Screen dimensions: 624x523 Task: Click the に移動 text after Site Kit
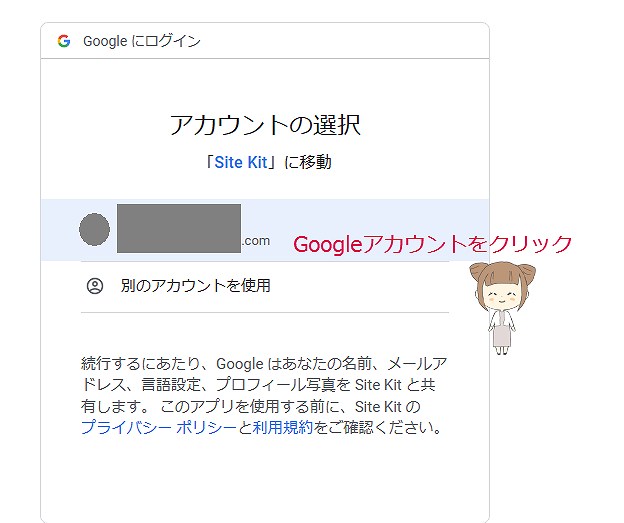pyautogui.click(x=307, y=162)
